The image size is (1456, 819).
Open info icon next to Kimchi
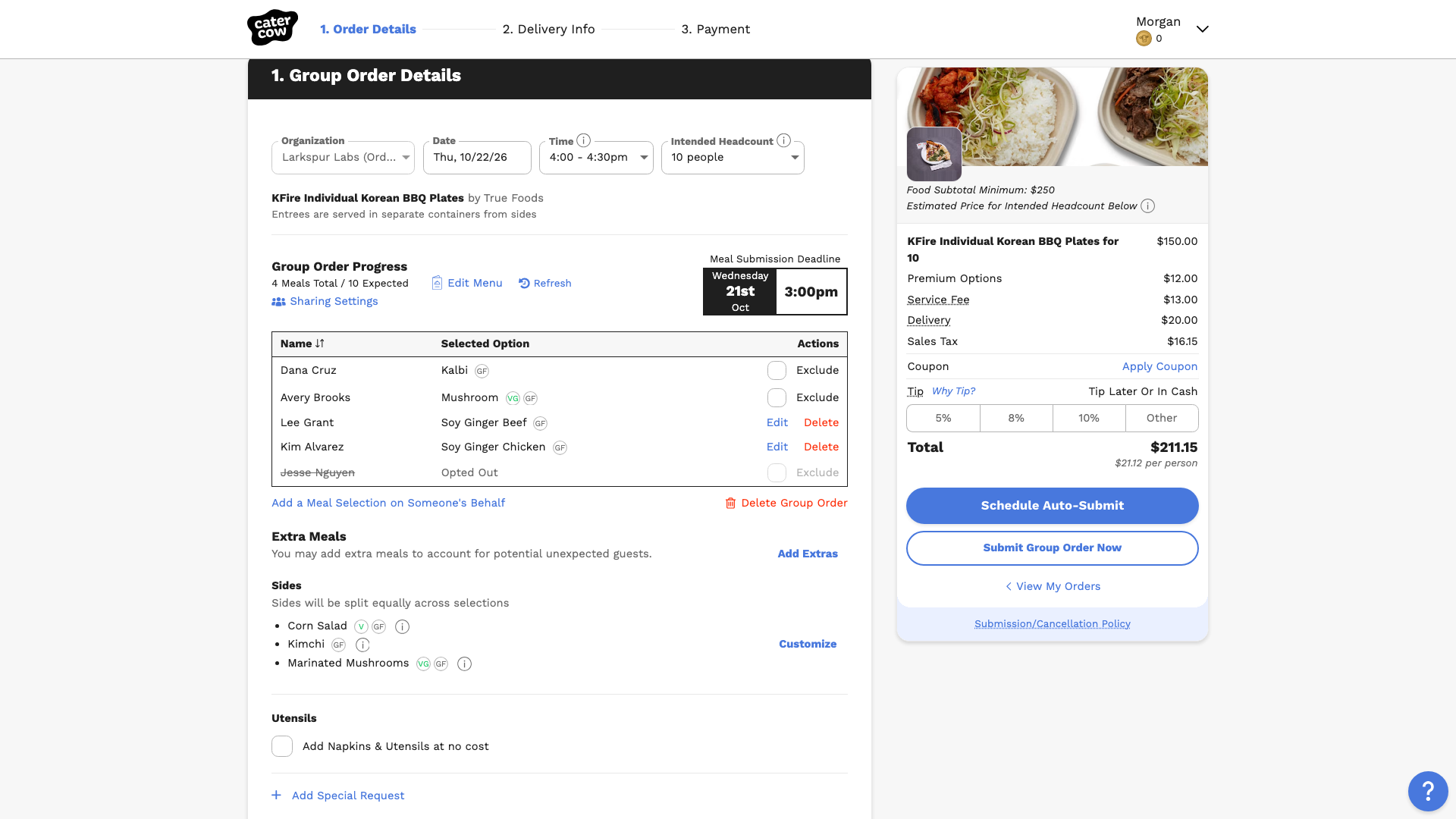[362, 645]
